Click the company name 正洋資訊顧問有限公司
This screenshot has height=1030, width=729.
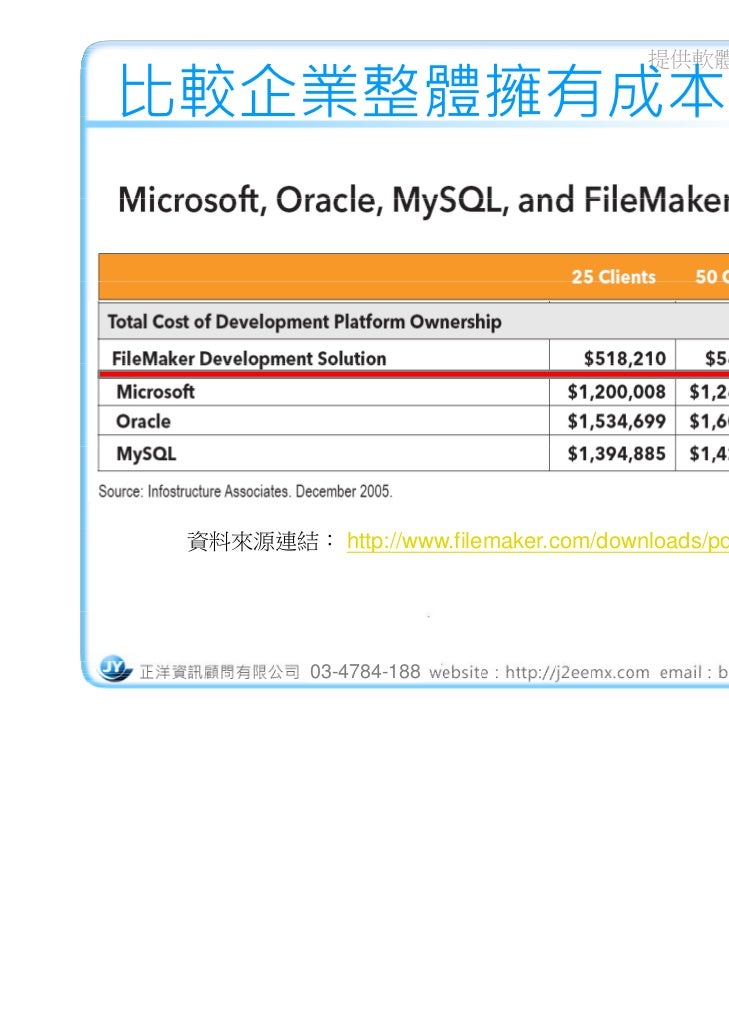(220, 672)
